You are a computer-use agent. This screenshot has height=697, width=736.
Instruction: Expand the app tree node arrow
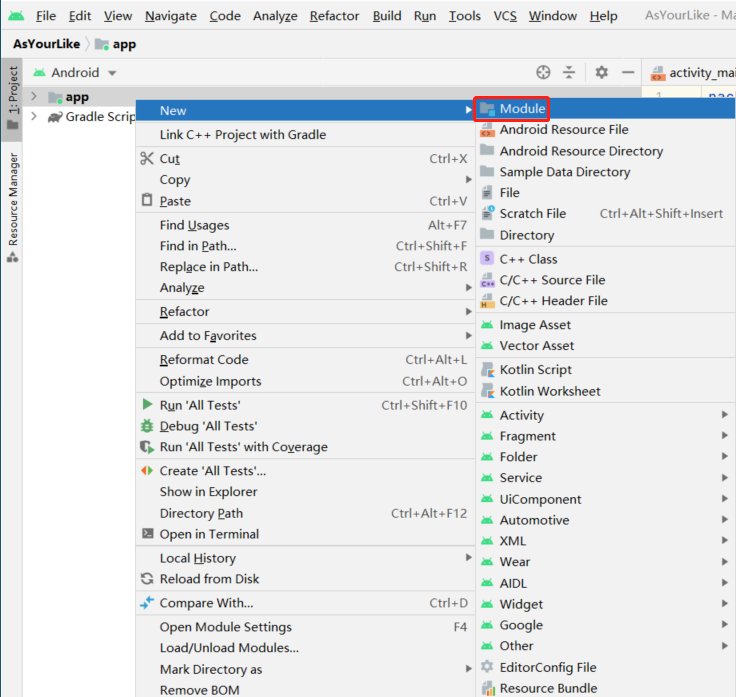click(x=34, y=97)
